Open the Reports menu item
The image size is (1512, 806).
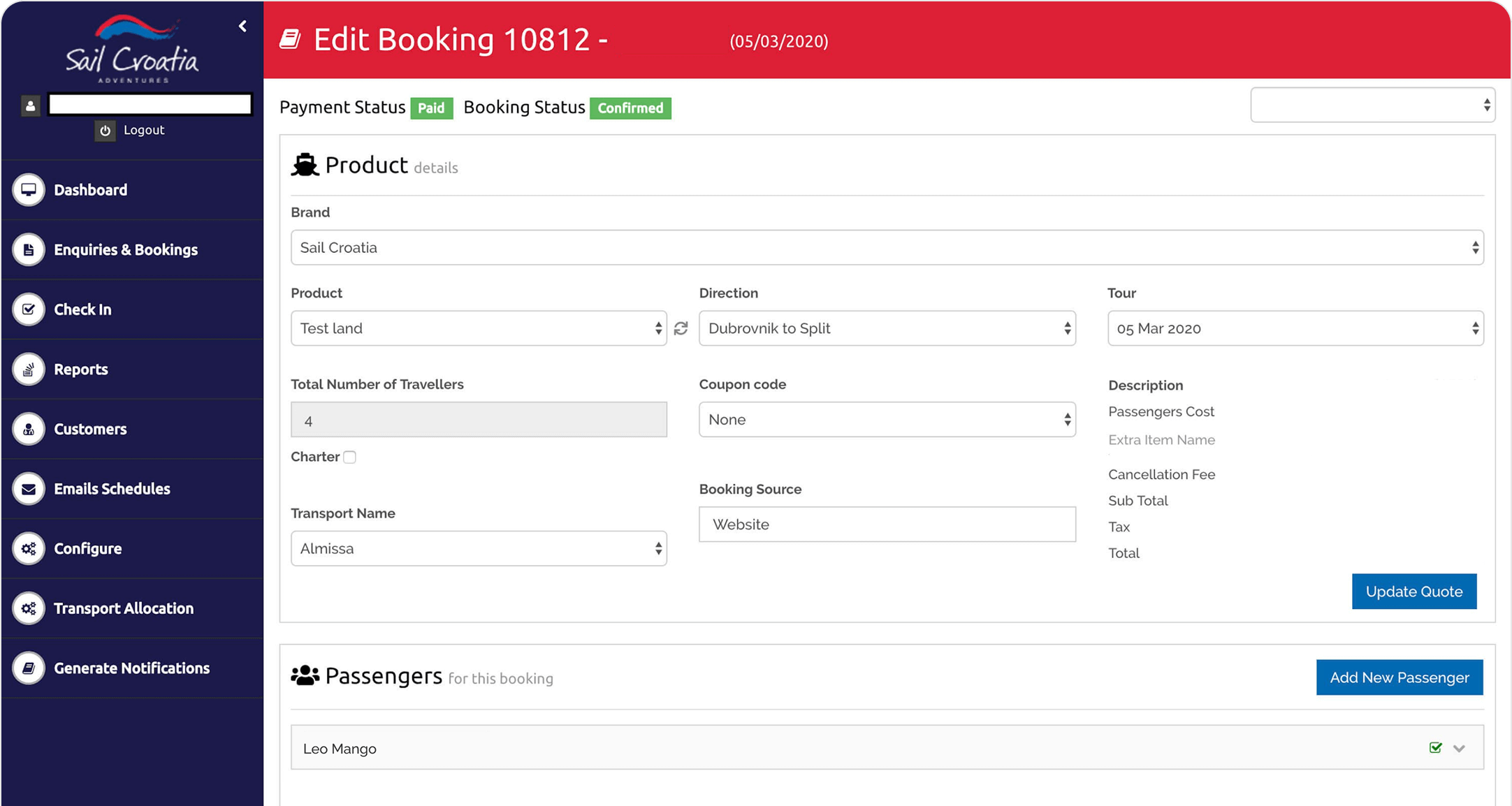tap(133, 369)
